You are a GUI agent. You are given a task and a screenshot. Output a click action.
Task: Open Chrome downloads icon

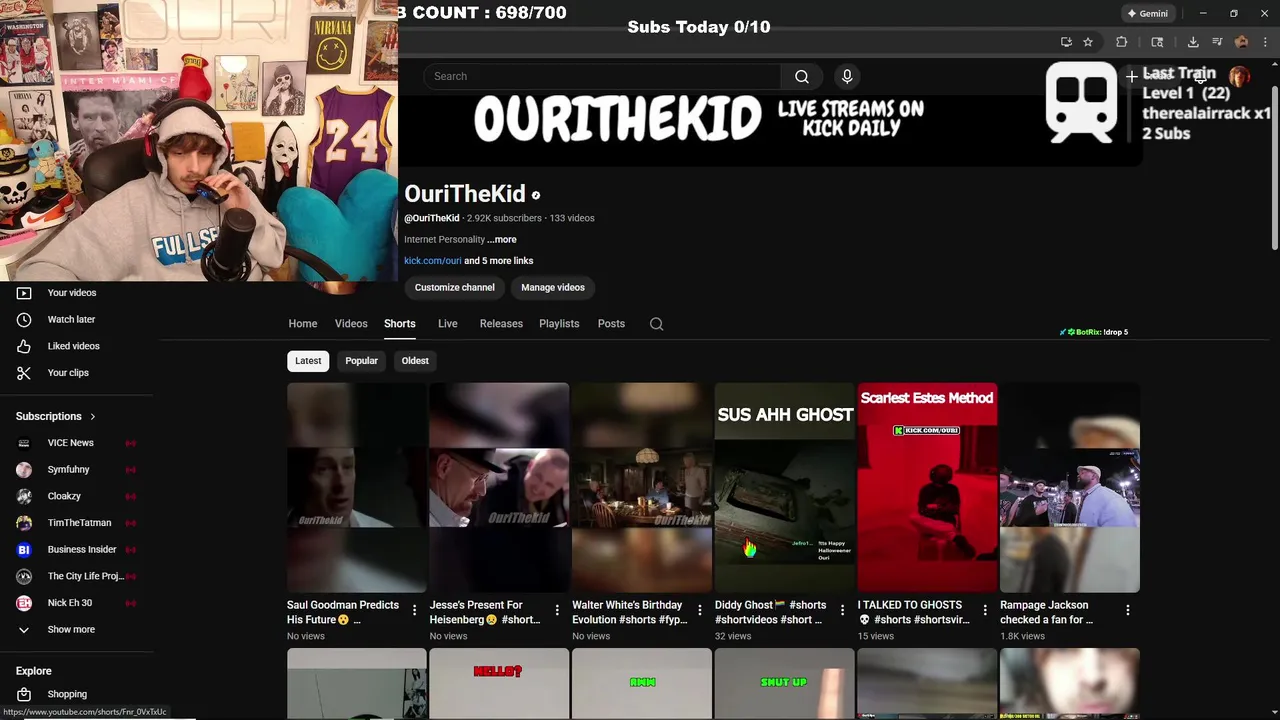click(x=1193, y=42)
